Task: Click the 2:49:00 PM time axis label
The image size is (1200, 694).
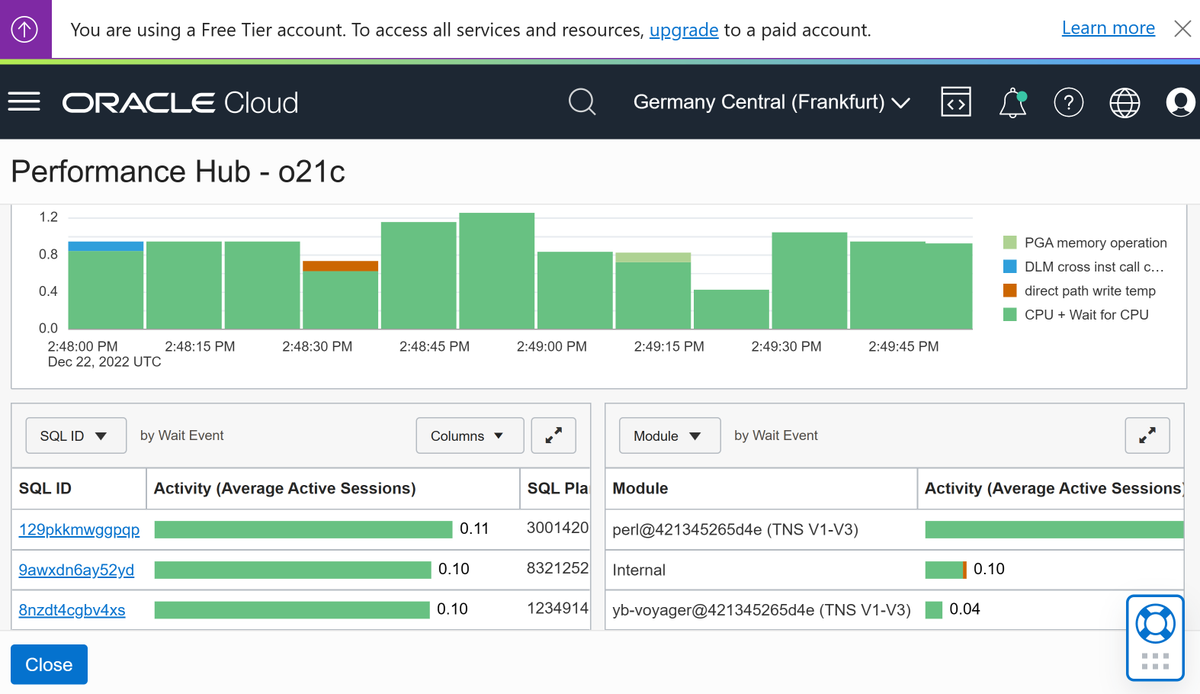Action: 552,346
